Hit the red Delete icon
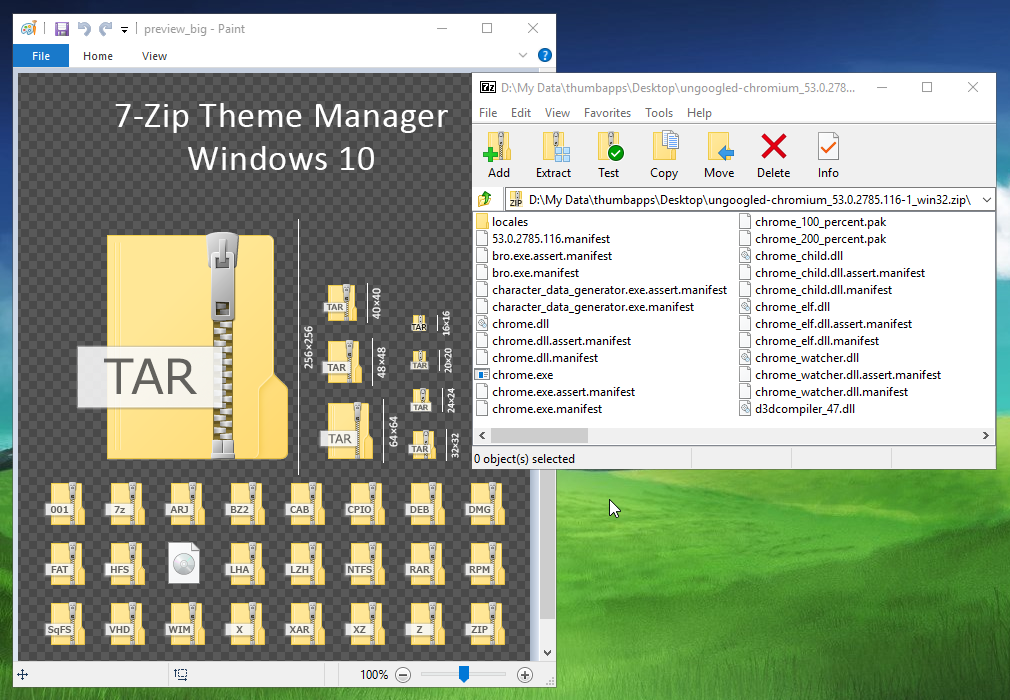Viewport: 1010px width, 700px height. click(x=773, y=154)
